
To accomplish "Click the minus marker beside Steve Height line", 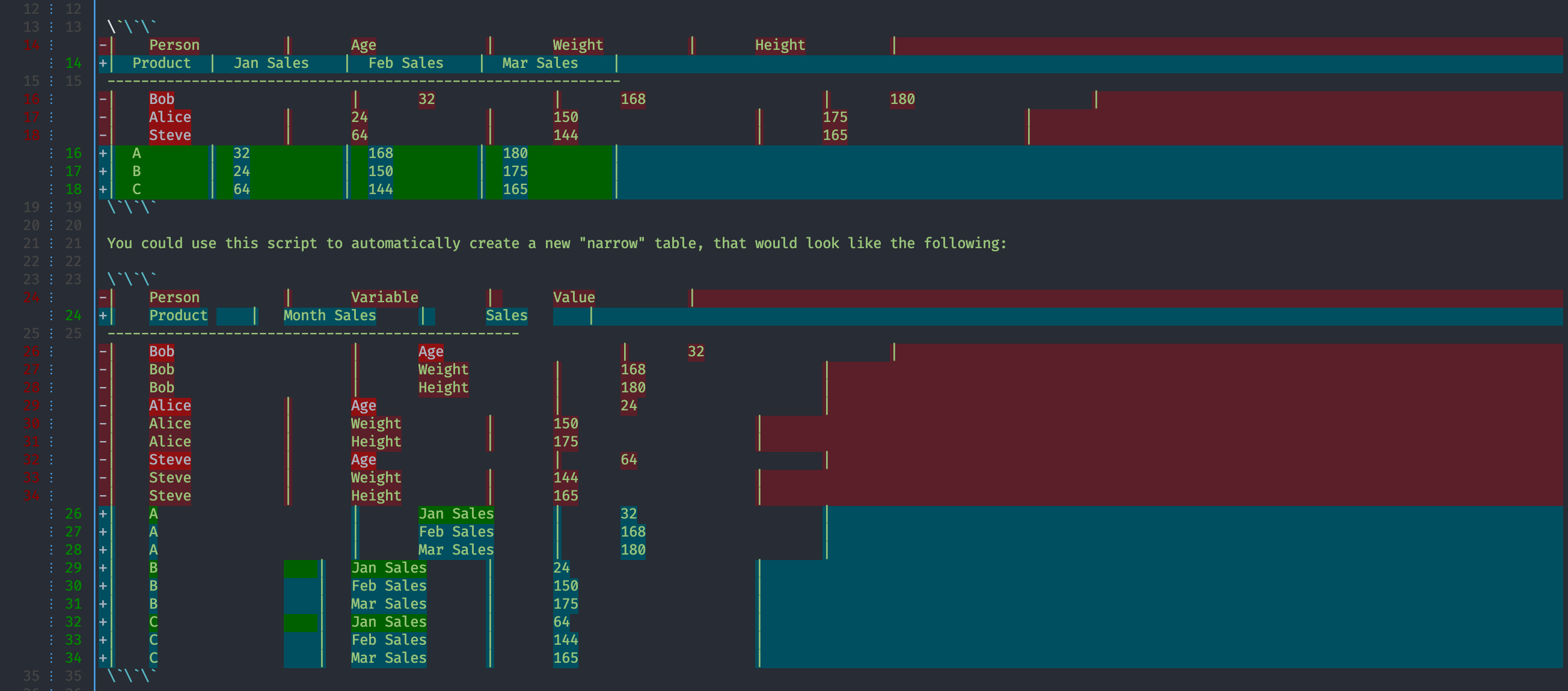I will click(x=103, y=495).
